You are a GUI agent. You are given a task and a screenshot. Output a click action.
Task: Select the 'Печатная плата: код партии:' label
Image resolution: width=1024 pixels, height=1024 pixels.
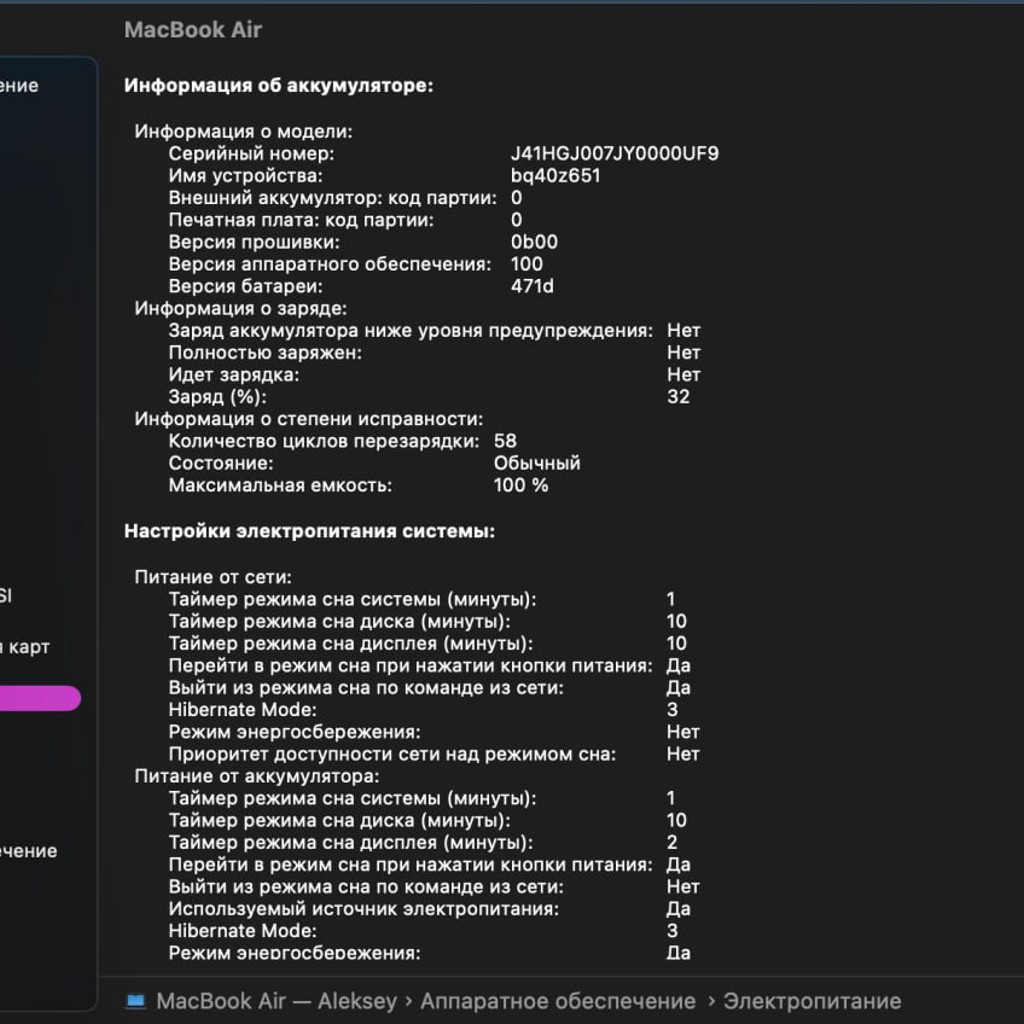tap(301, 220)
